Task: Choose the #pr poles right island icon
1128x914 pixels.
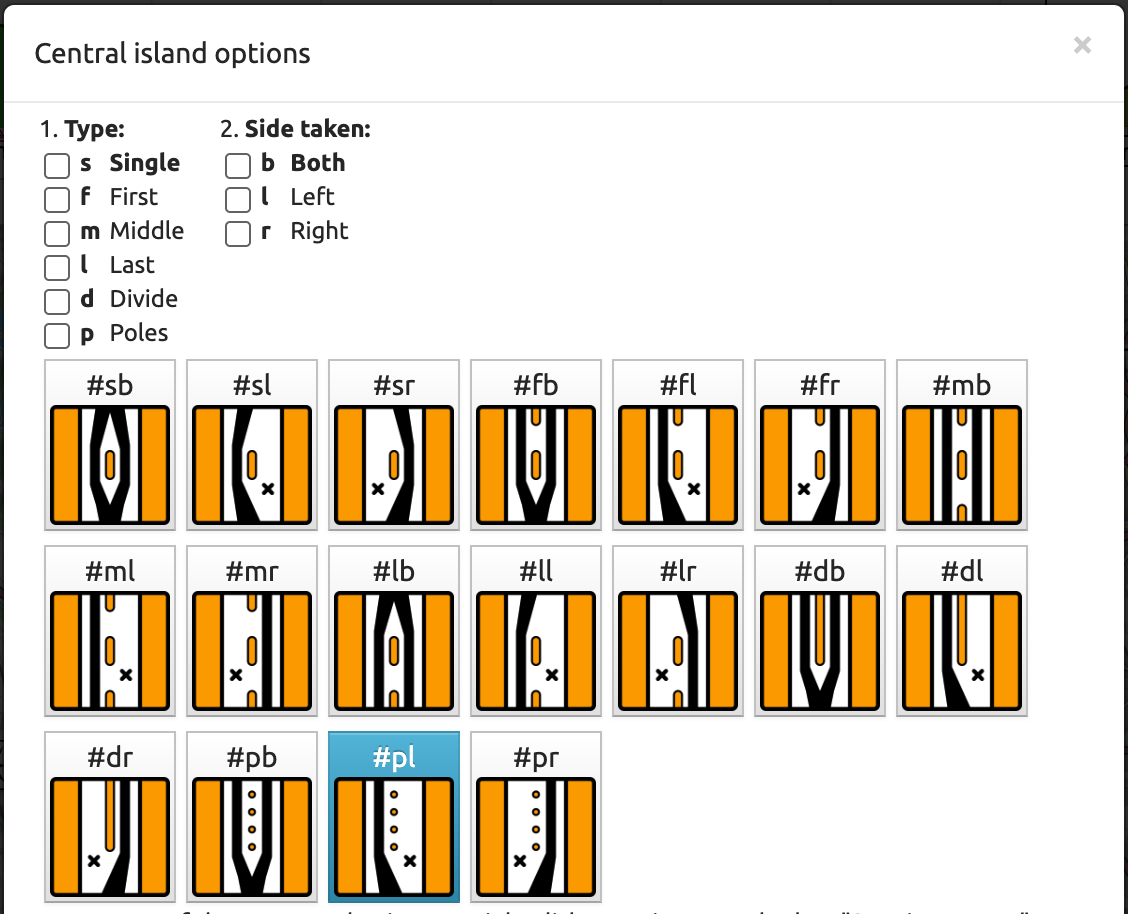Action: pyautogui.click(x=536, y=817)
